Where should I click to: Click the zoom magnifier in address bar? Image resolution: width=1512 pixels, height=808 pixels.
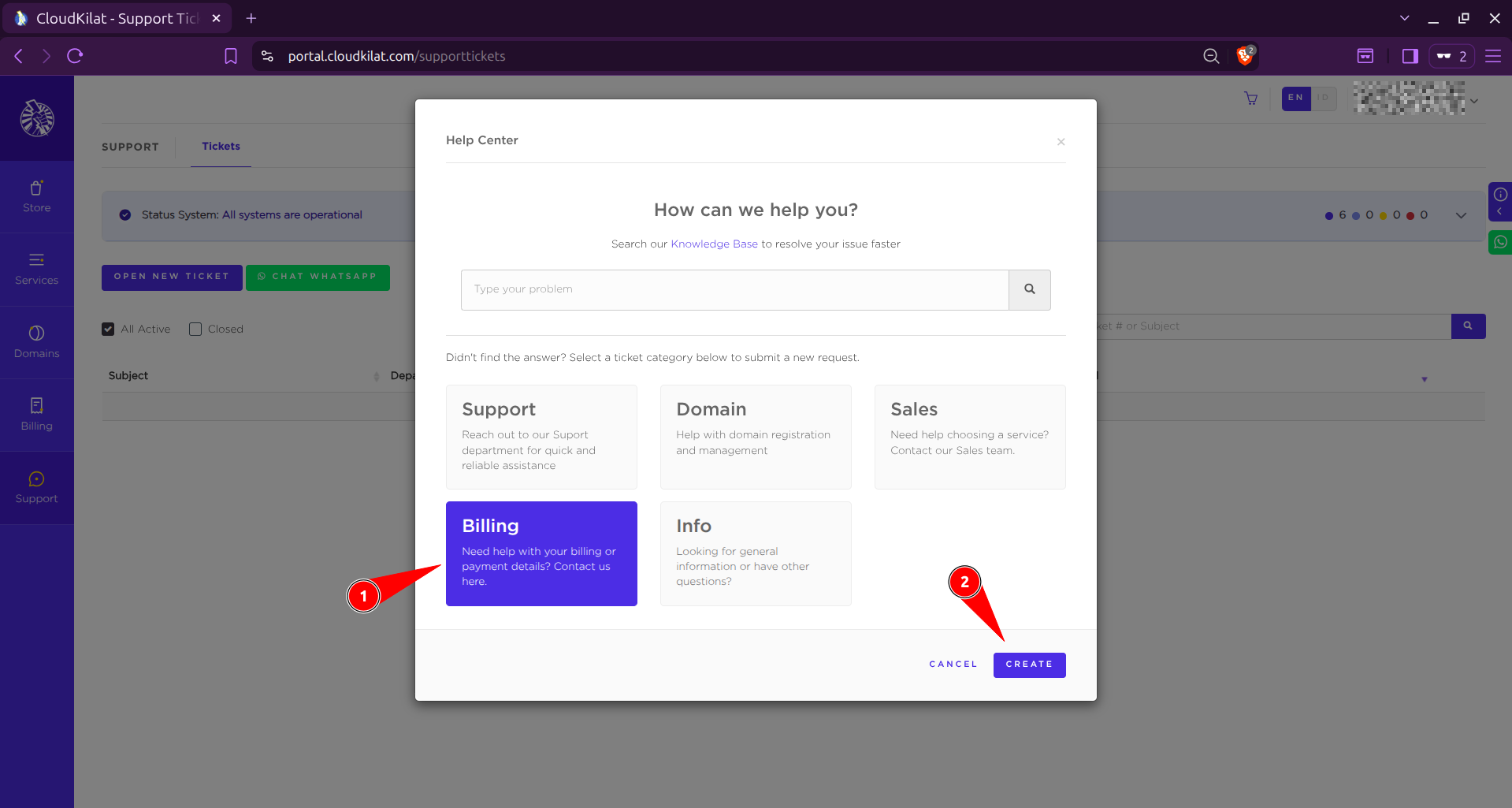click(x=1211, y=56)
